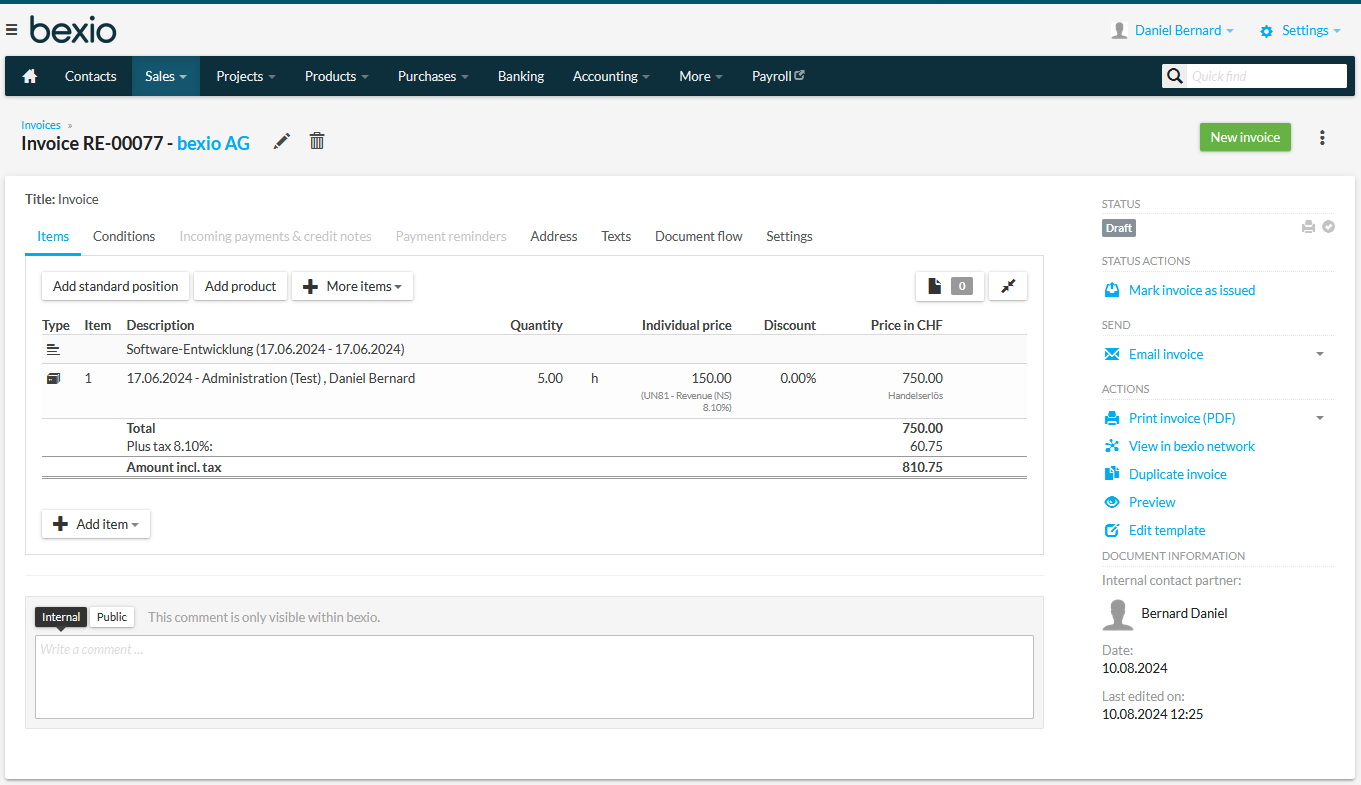The image size is (1361, 785).
Task: Click the 810.75 amount incl. tax value
Action: click(x=922, y=467)
